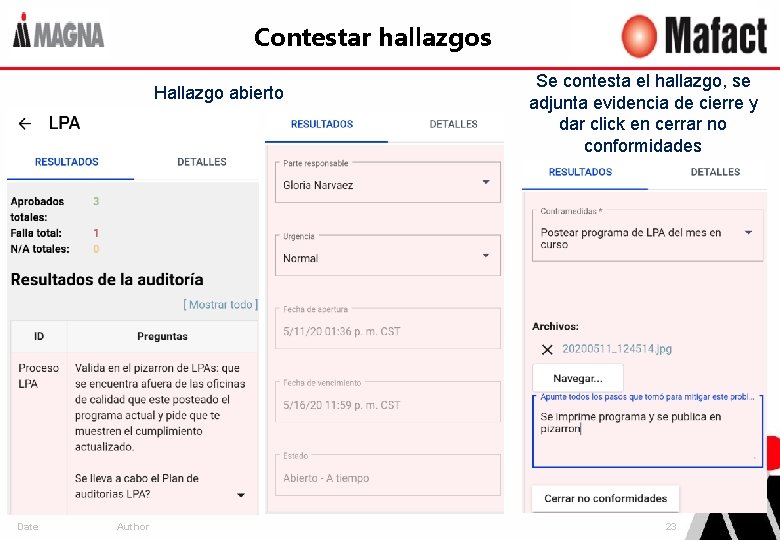Click the Aprobados totales value 3
This screenshot has height=540, width=780.
coord(96,201)
